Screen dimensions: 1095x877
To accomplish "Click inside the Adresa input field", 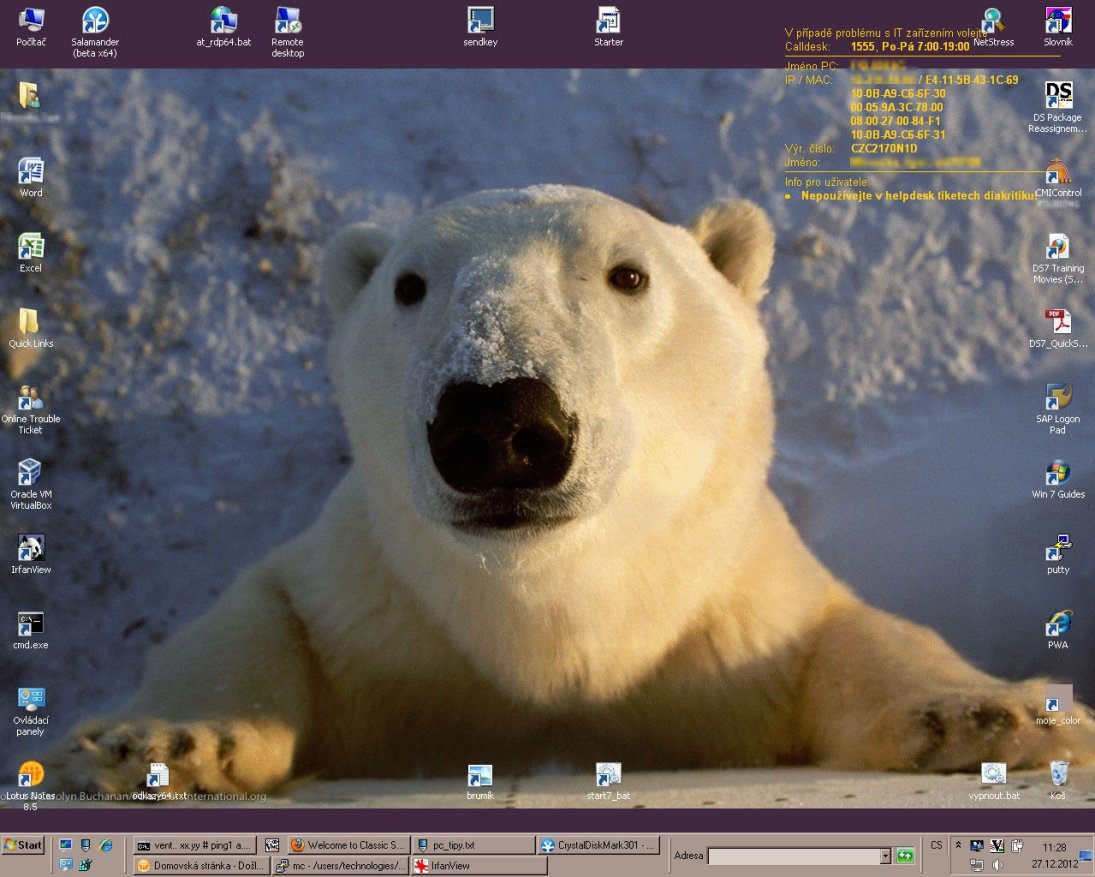I will coord(793,856).
